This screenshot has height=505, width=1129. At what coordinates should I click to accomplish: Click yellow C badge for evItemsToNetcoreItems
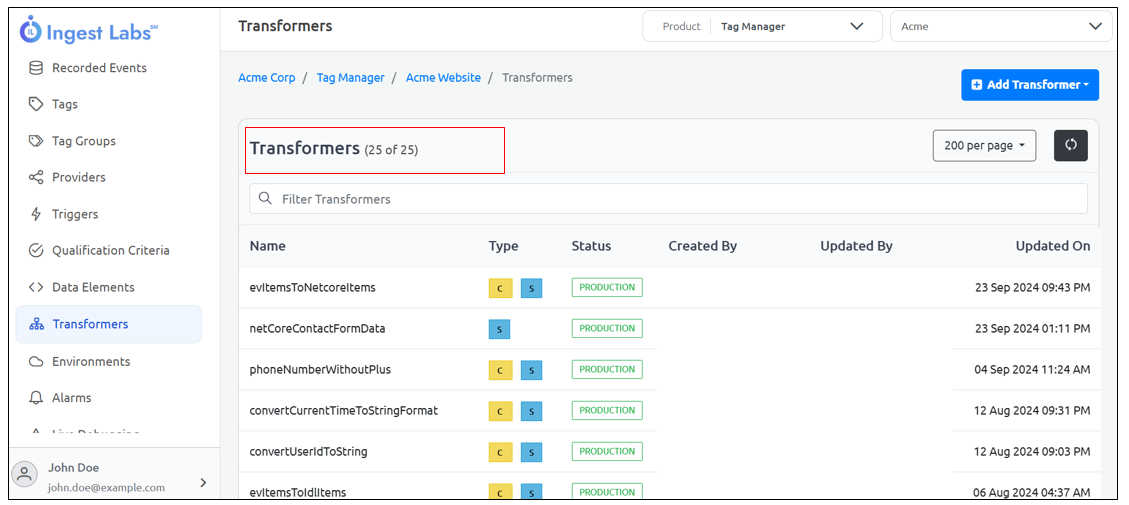500,288
